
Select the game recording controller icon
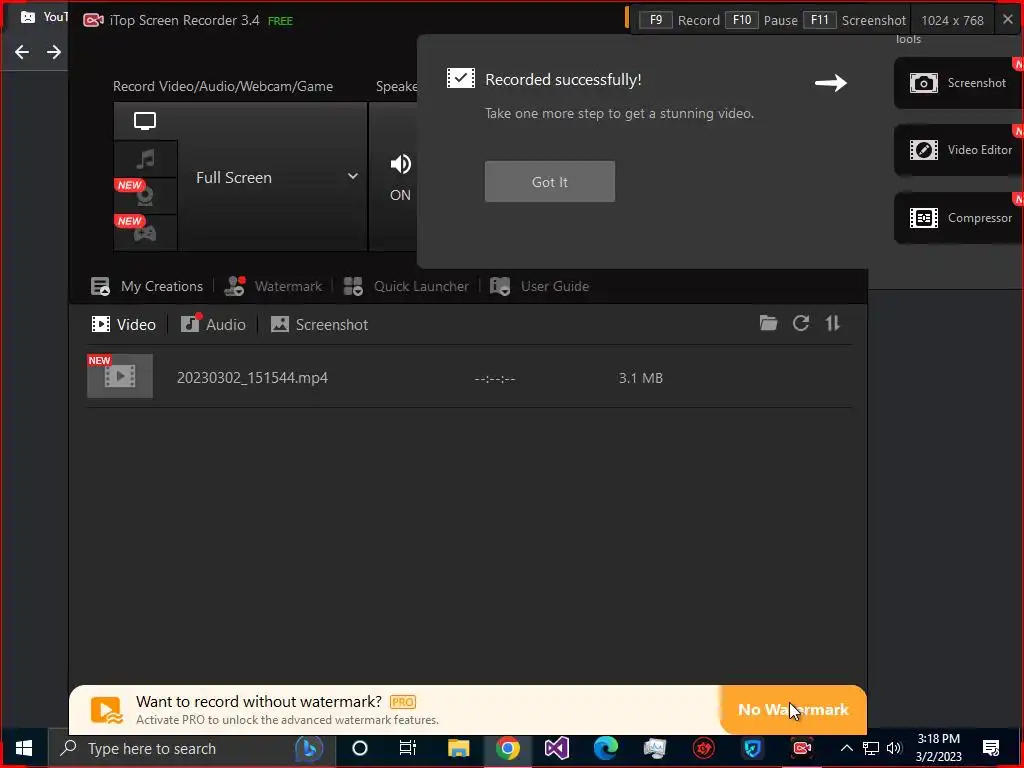[145, 232]
